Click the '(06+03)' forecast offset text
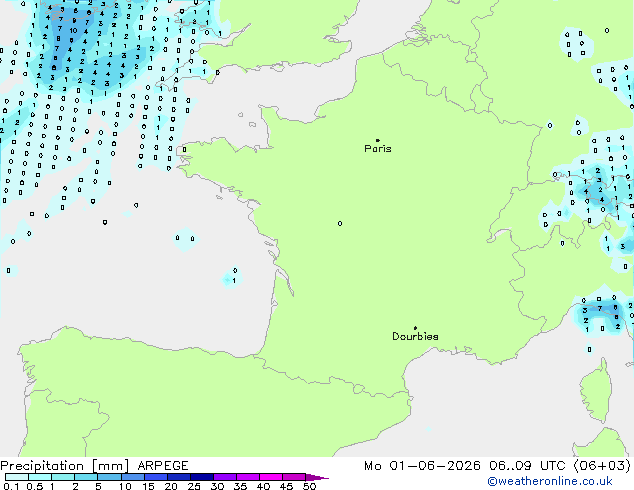Image resolution: width=634 pixels, height=490 pixels. [602, 466]
